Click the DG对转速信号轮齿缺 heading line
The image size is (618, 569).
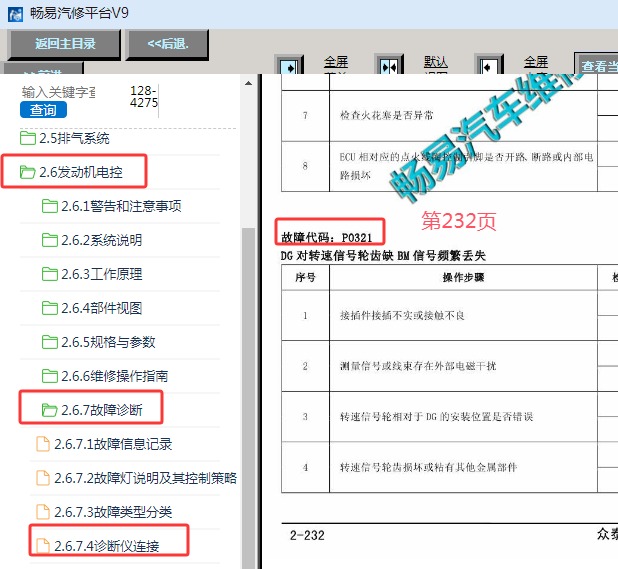coord(383,256)
